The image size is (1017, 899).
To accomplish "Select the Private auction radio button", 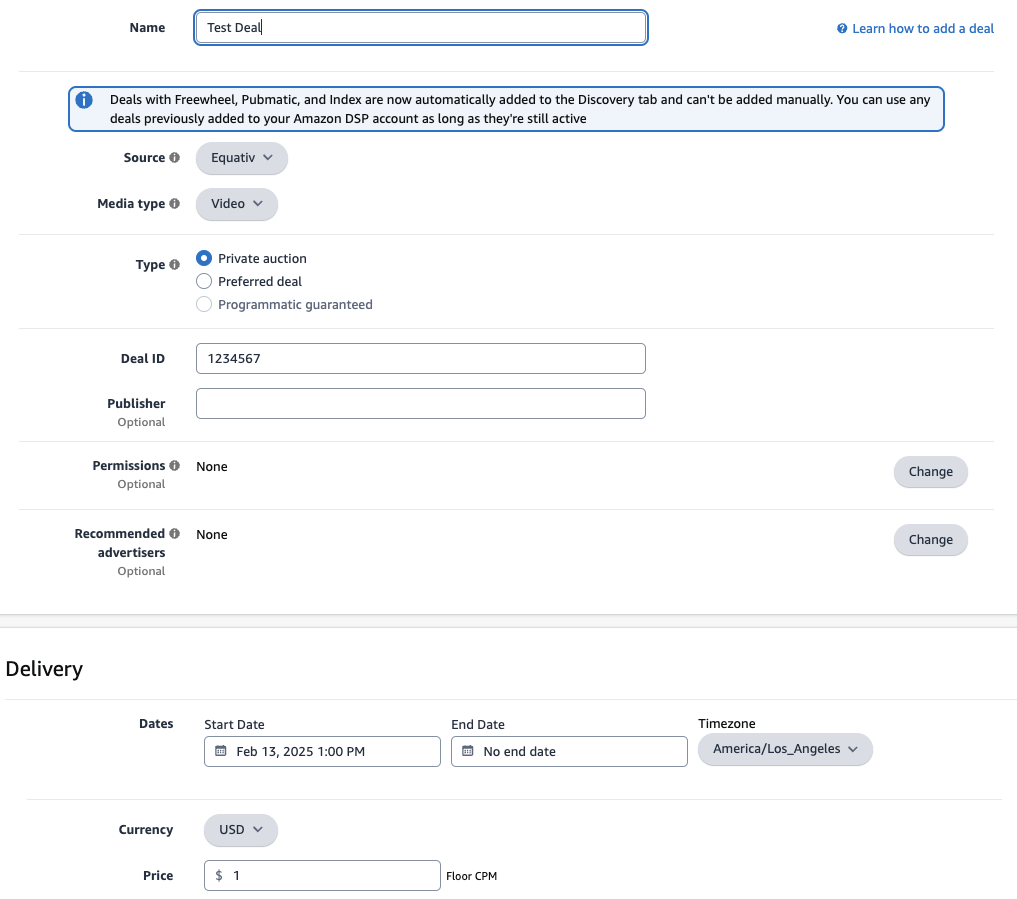I will click(x=204, y=258).
